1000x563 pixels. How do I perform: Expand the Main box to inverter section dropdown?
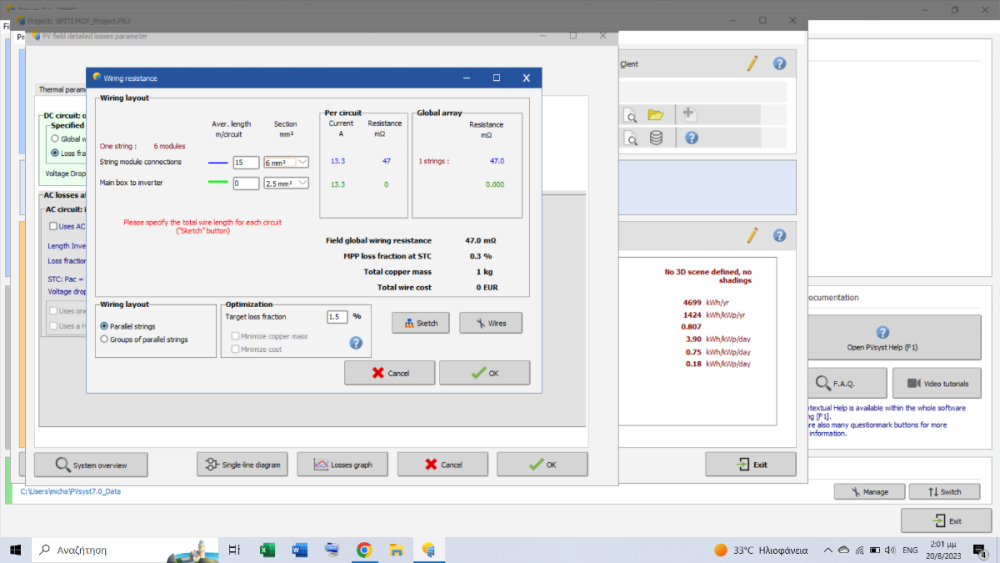(302, 183)
